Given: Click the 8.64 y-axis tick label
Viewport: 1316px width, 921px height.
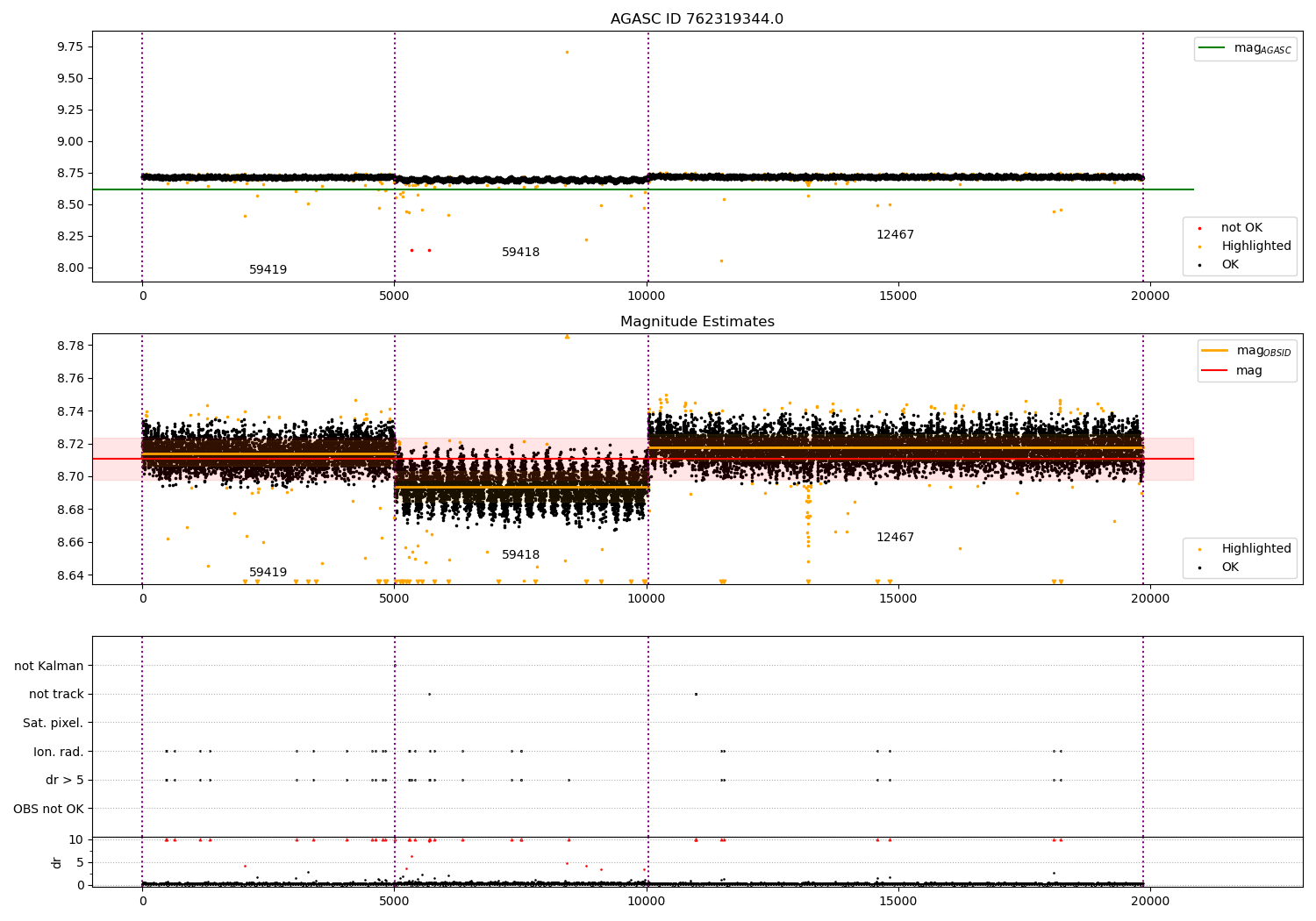Looking at the screenshot, I should point(68,575).
